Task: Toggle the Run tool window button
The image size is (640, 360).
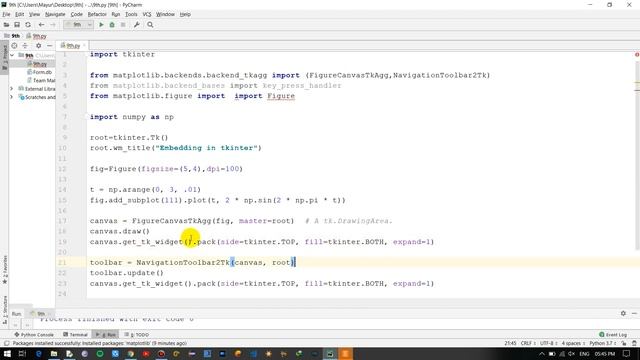Action: coord(106,335)
